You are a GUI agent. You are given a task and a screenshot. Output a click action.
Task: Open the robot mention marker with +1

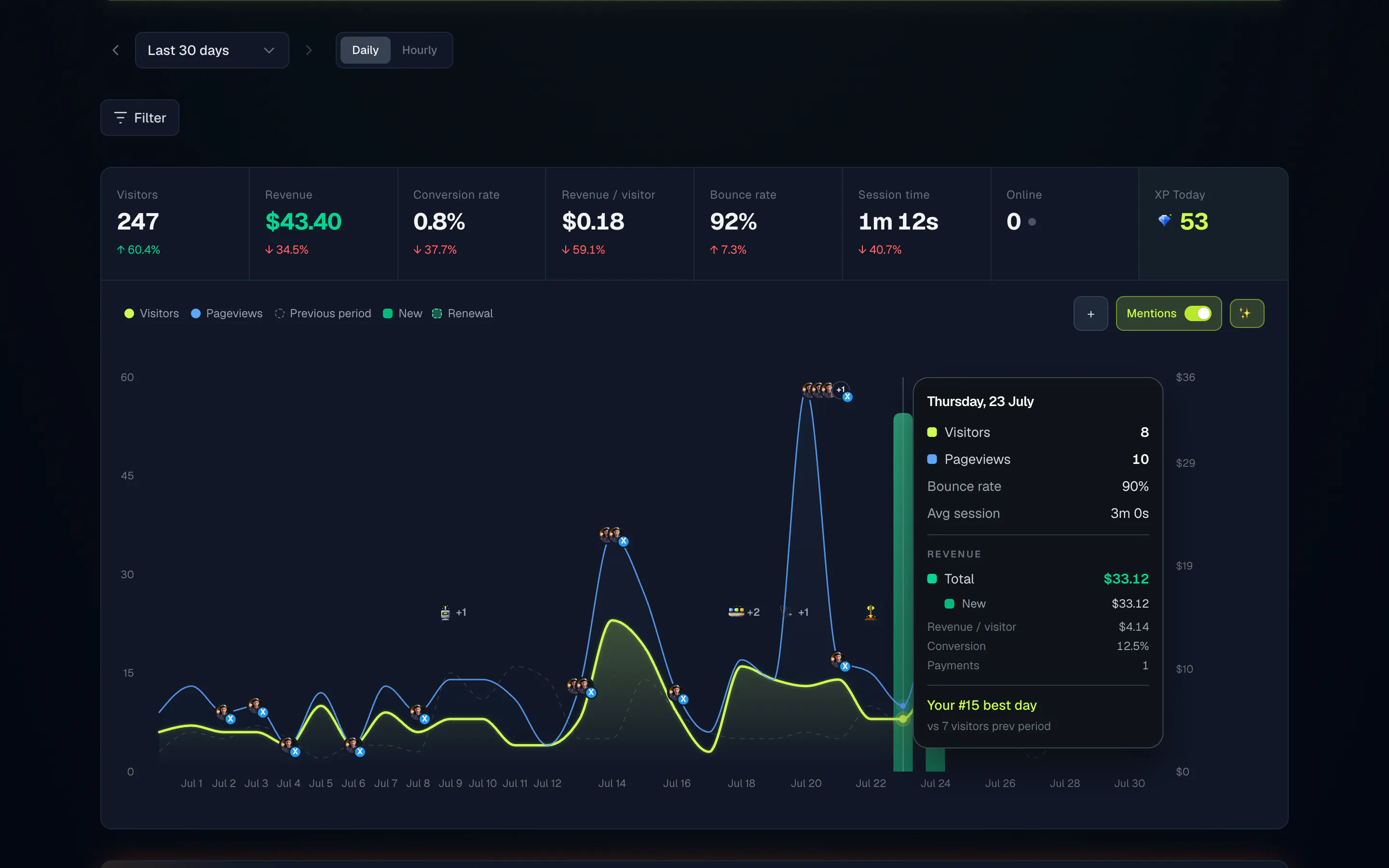tap(453, 612)
